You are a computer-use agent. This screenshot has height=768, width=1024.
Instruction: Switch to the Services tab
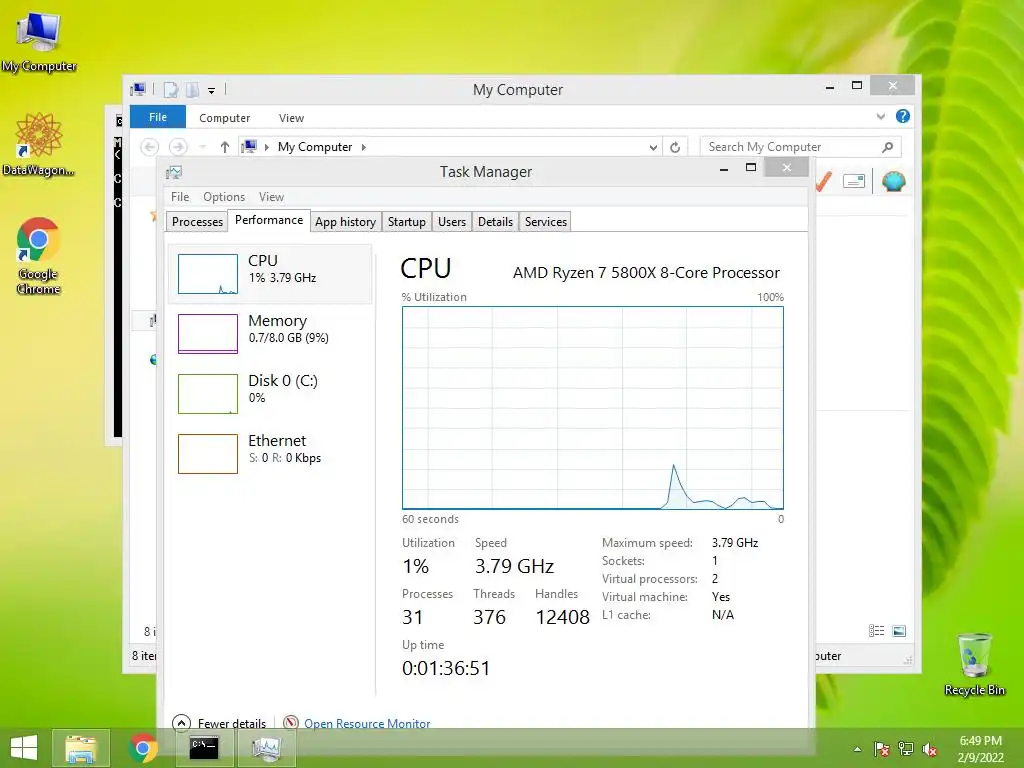[545, 221]
